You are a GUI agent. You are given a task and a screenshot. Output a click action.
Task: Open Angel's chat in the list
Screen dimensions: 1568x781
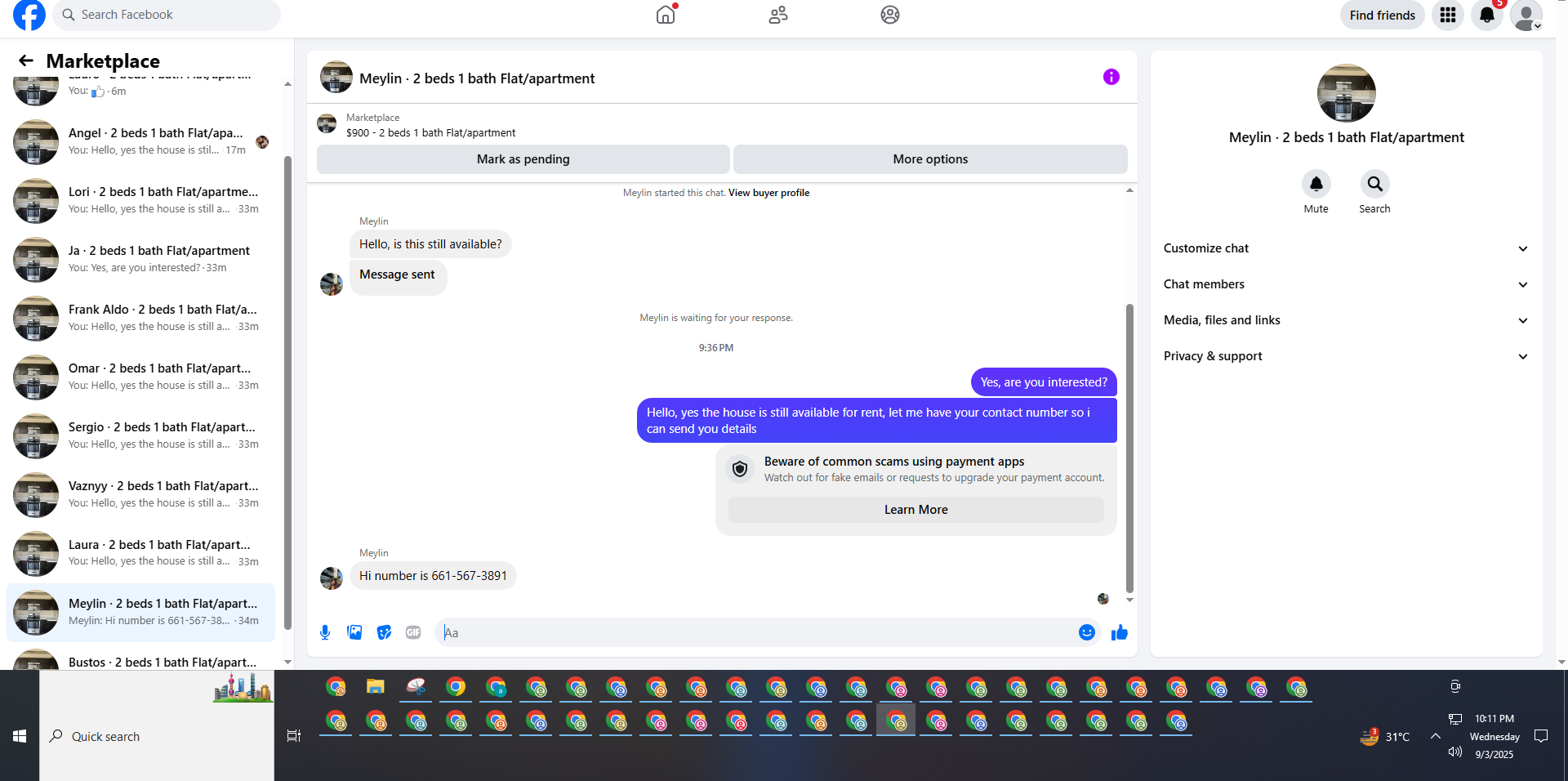click(140, 142)
